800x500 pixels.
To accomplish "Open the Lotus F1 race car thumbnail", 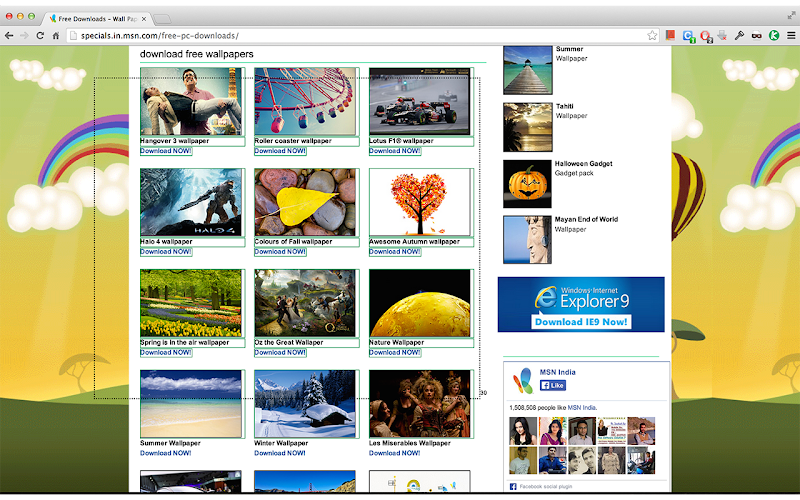I will point(419,102).
